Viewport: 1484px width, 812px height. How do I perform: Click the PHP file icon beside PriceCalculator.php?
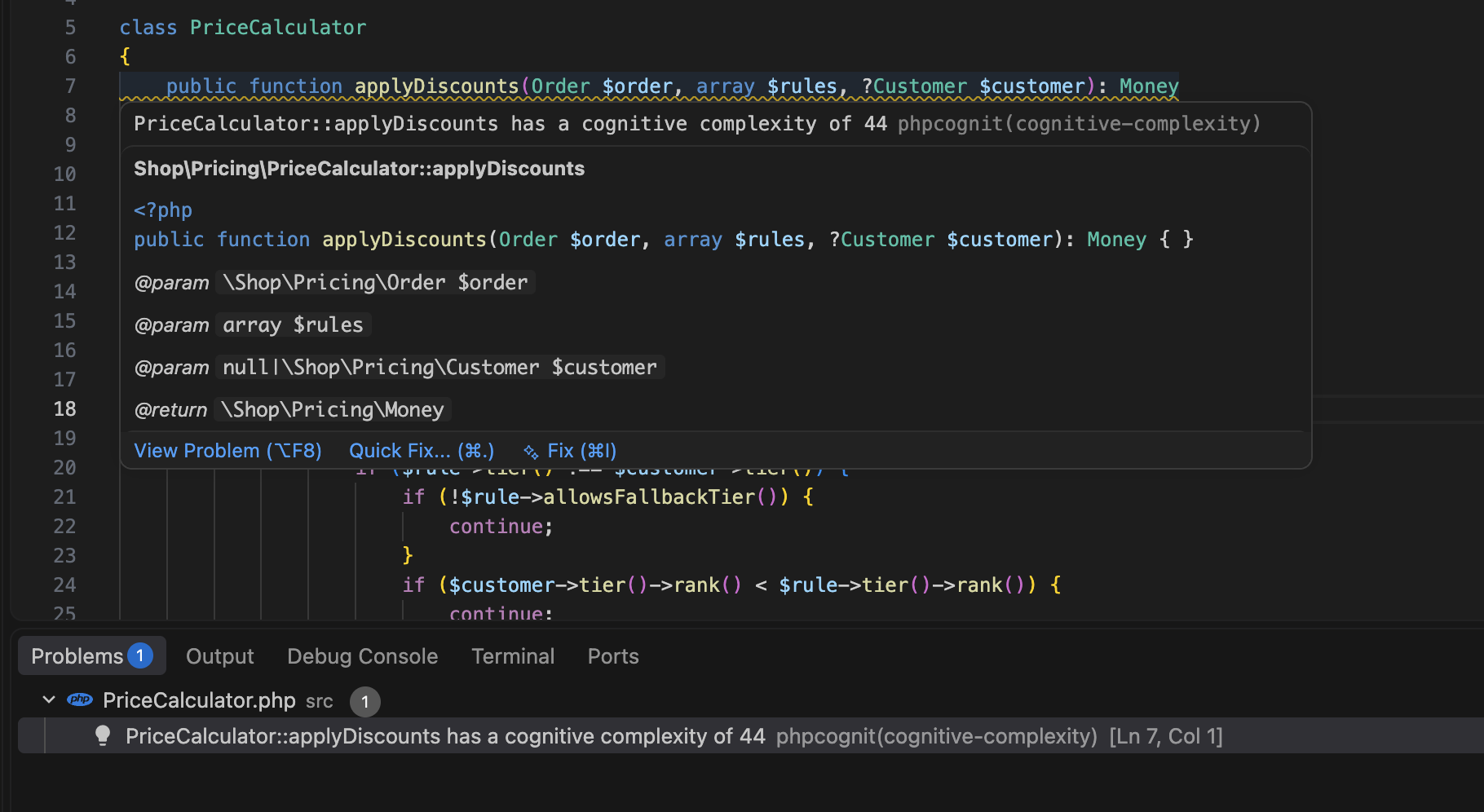click(x=80, y=699)
